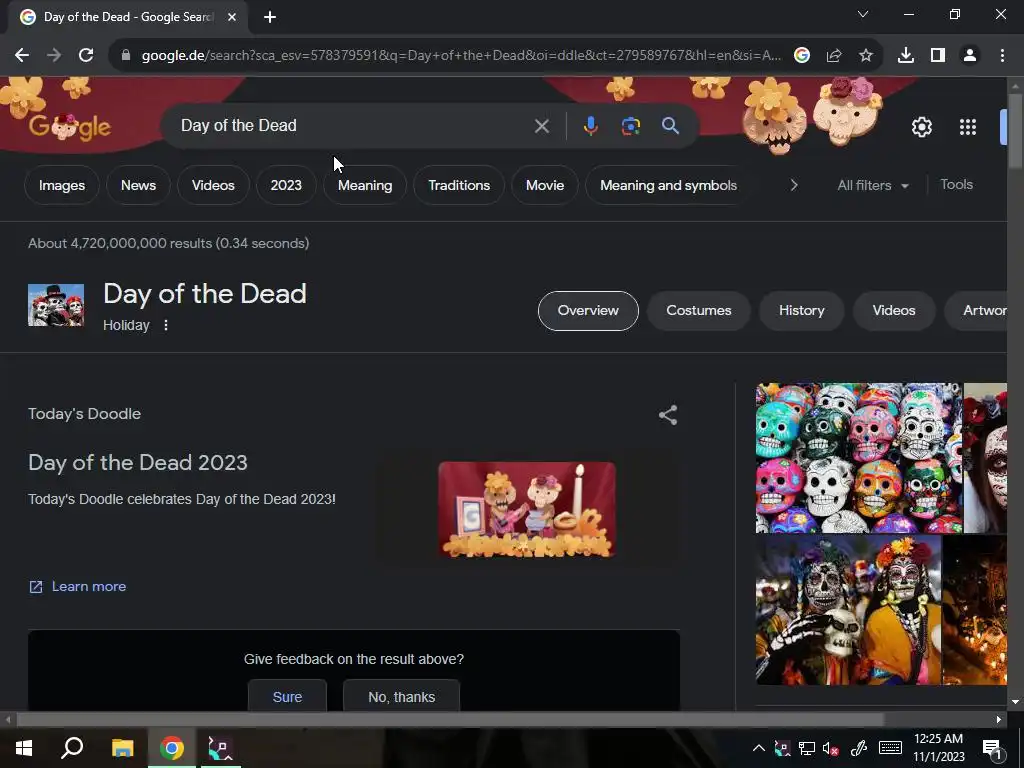Open the tab search chevron
The height and width of the screenshot is (768, 1024).
(863, 14)
